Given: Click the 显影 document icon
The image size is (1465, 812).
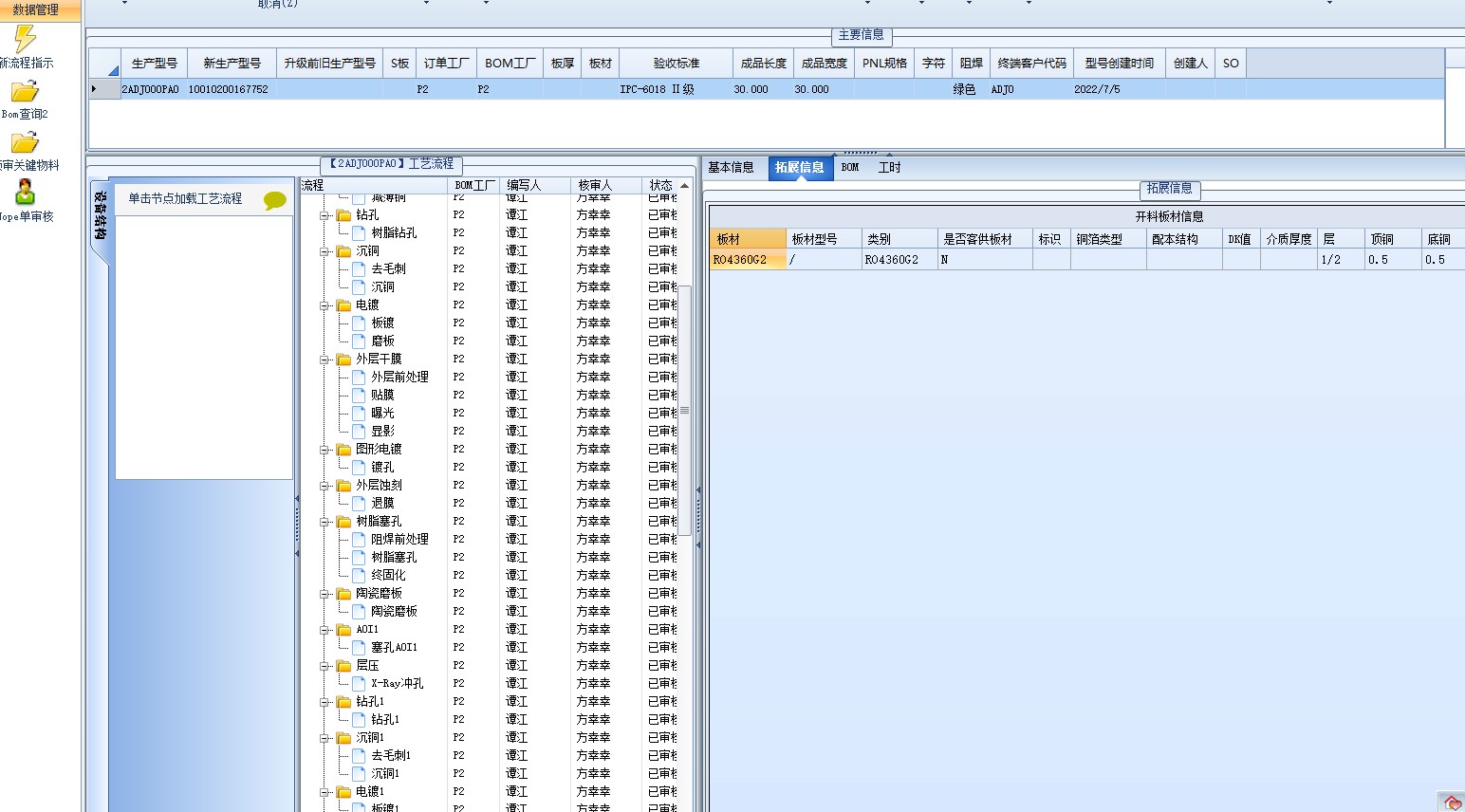Looking at the screenshot, I should (360, 432).
